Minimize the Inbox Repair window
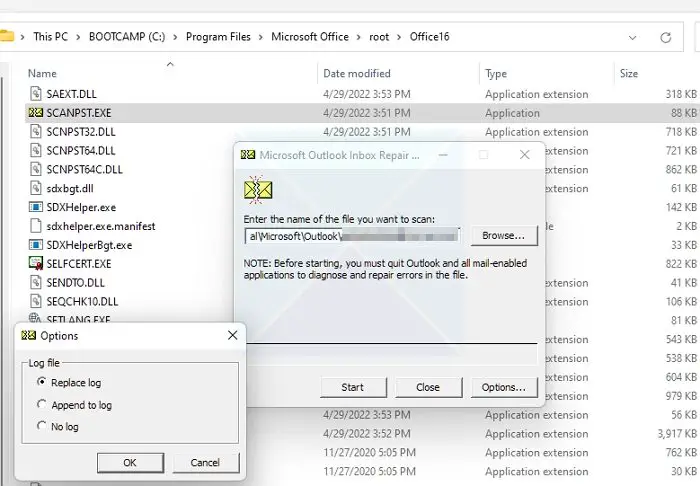 coord(443,155)
